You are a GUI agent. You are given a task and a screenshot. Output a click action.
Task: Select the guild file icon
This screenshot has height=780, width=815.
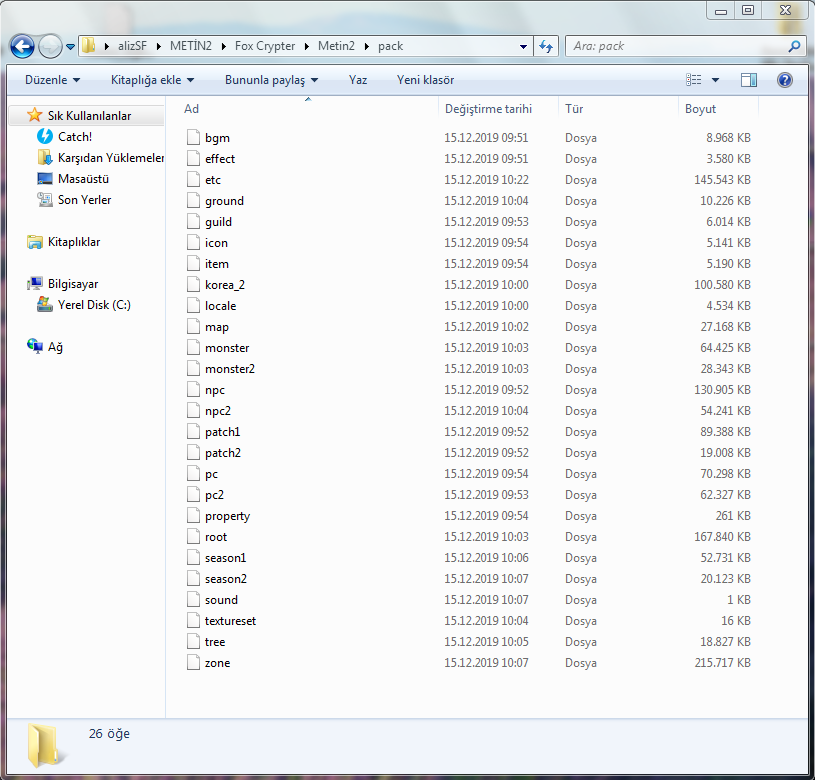(x=193, y=222)
